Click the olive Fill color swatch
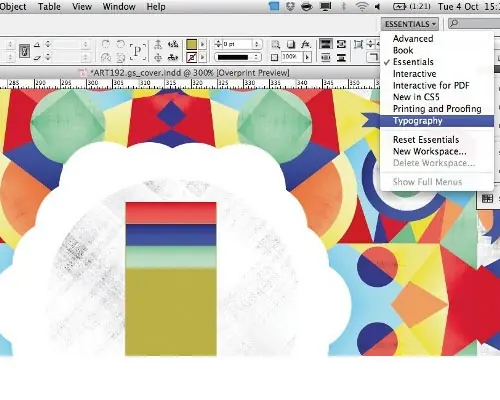The width and height of the screenshot is (500, 400). 191,44
